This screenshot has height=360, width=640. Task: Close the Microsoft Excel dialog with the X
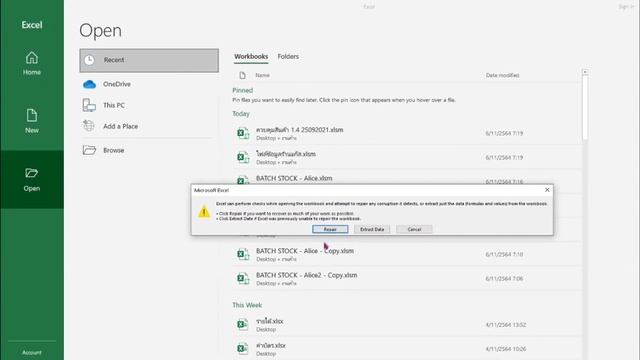coord(547,190)
